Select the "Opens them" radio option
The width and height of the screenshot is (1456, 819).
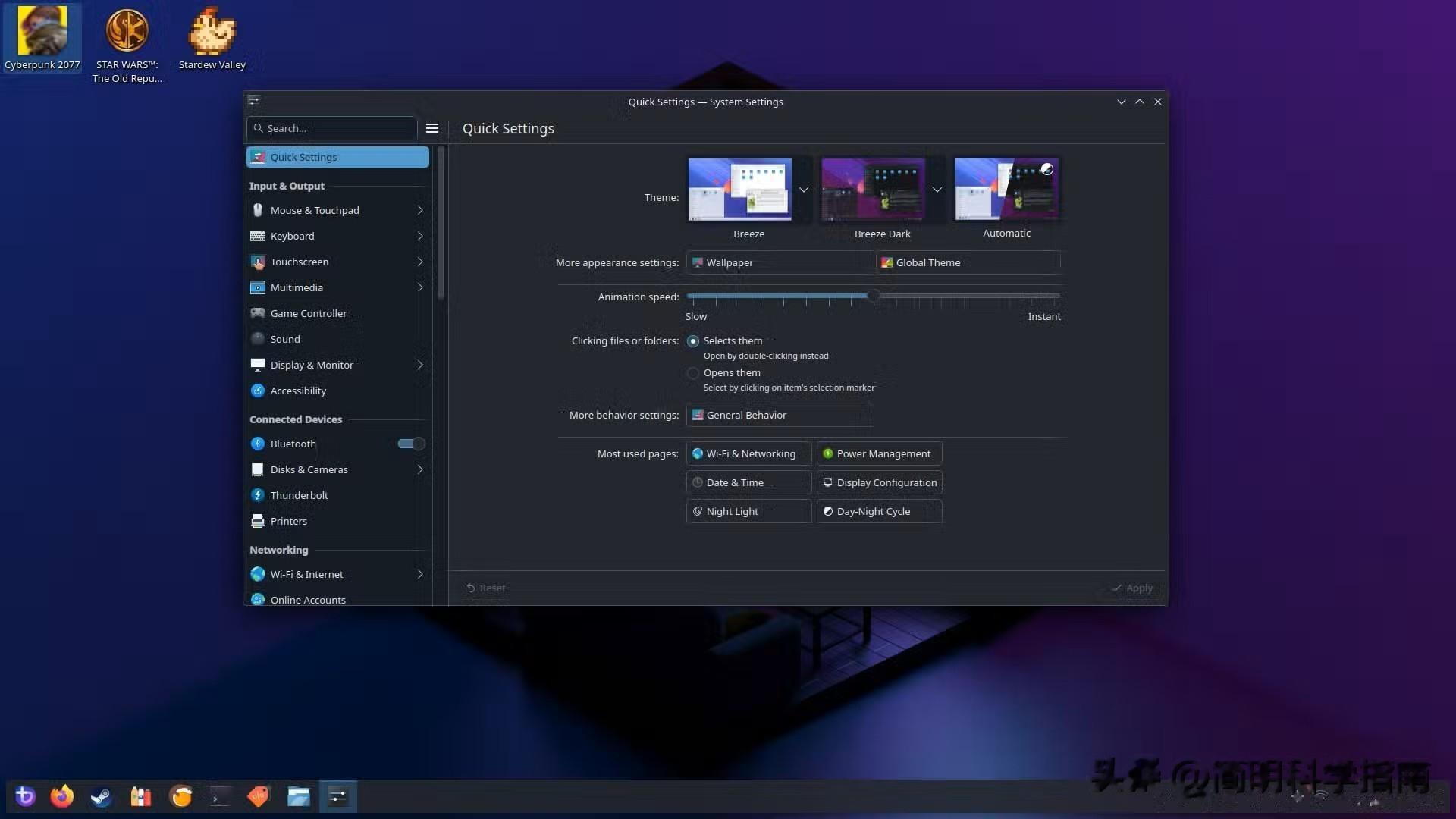point(693,373)
